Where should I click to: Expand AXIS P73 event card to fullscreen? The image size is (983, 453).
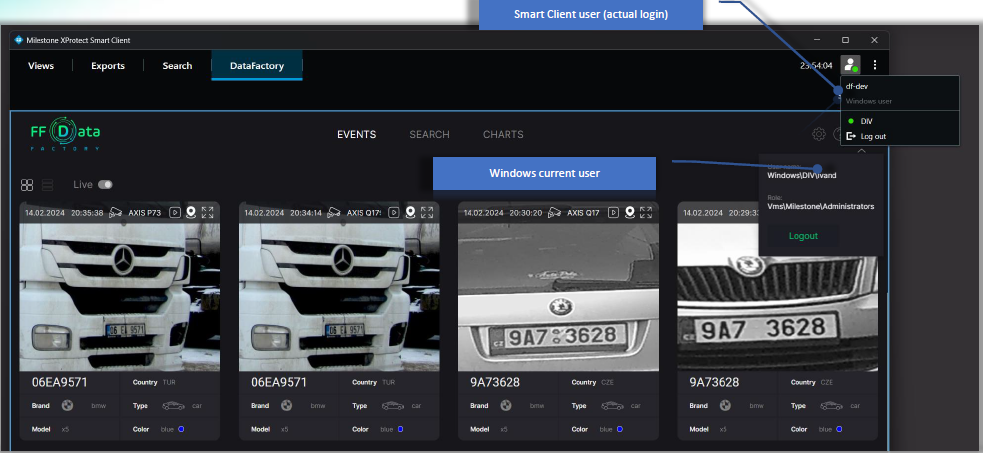[x=208, y=212]
